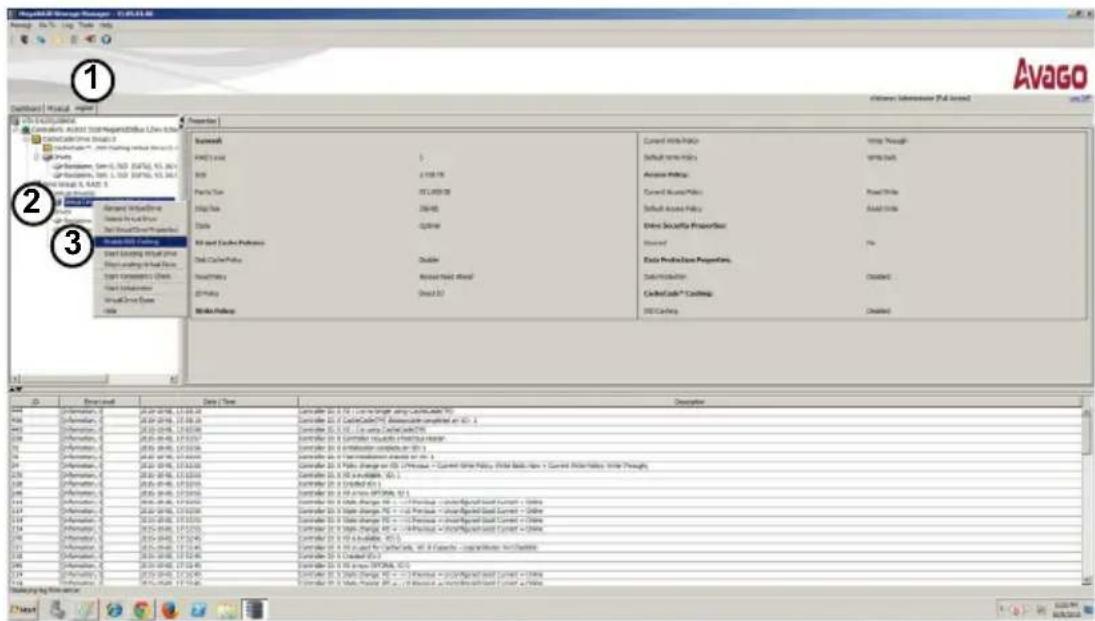Select the Drive Group 0 RAID 5 node
The width and height of the screenshot is (1095, 621).
75,184
